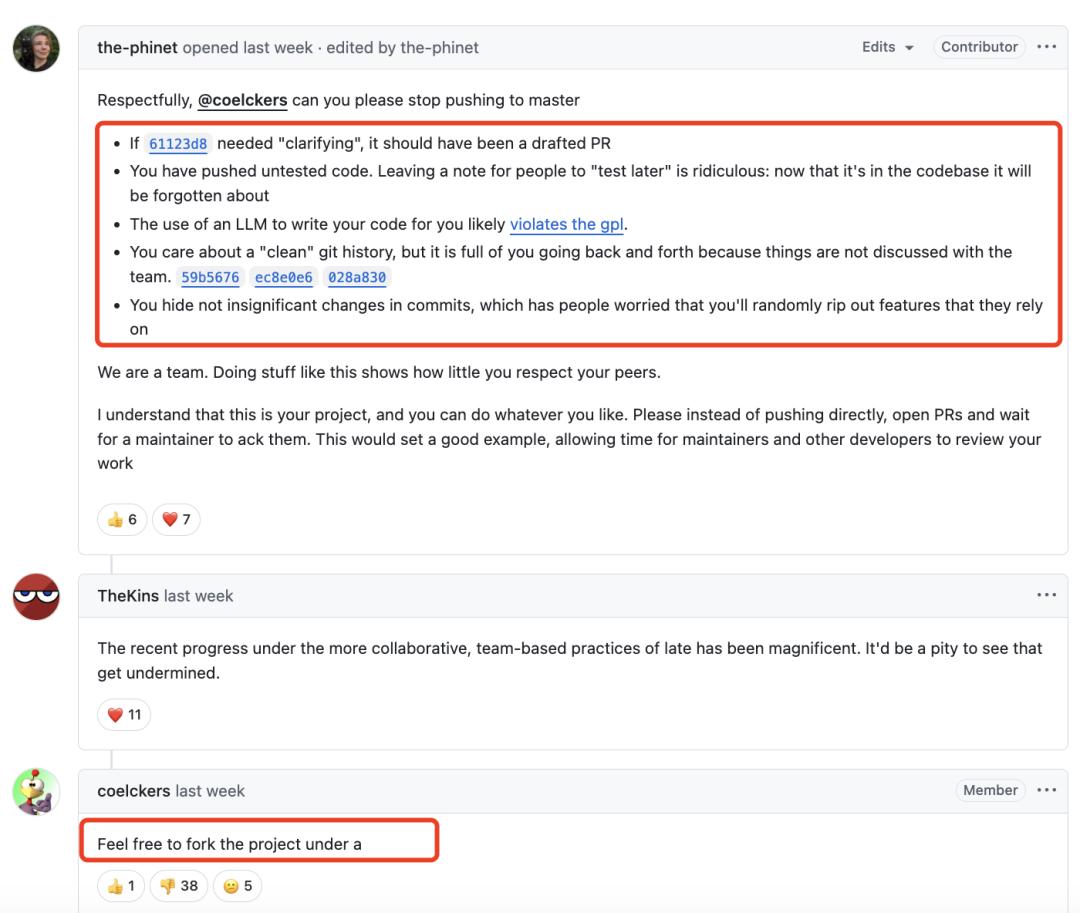Toggle thumbs up reaction with 6 votes
1080x913 pixels.
pyautogui.click(x=122, y=519)
